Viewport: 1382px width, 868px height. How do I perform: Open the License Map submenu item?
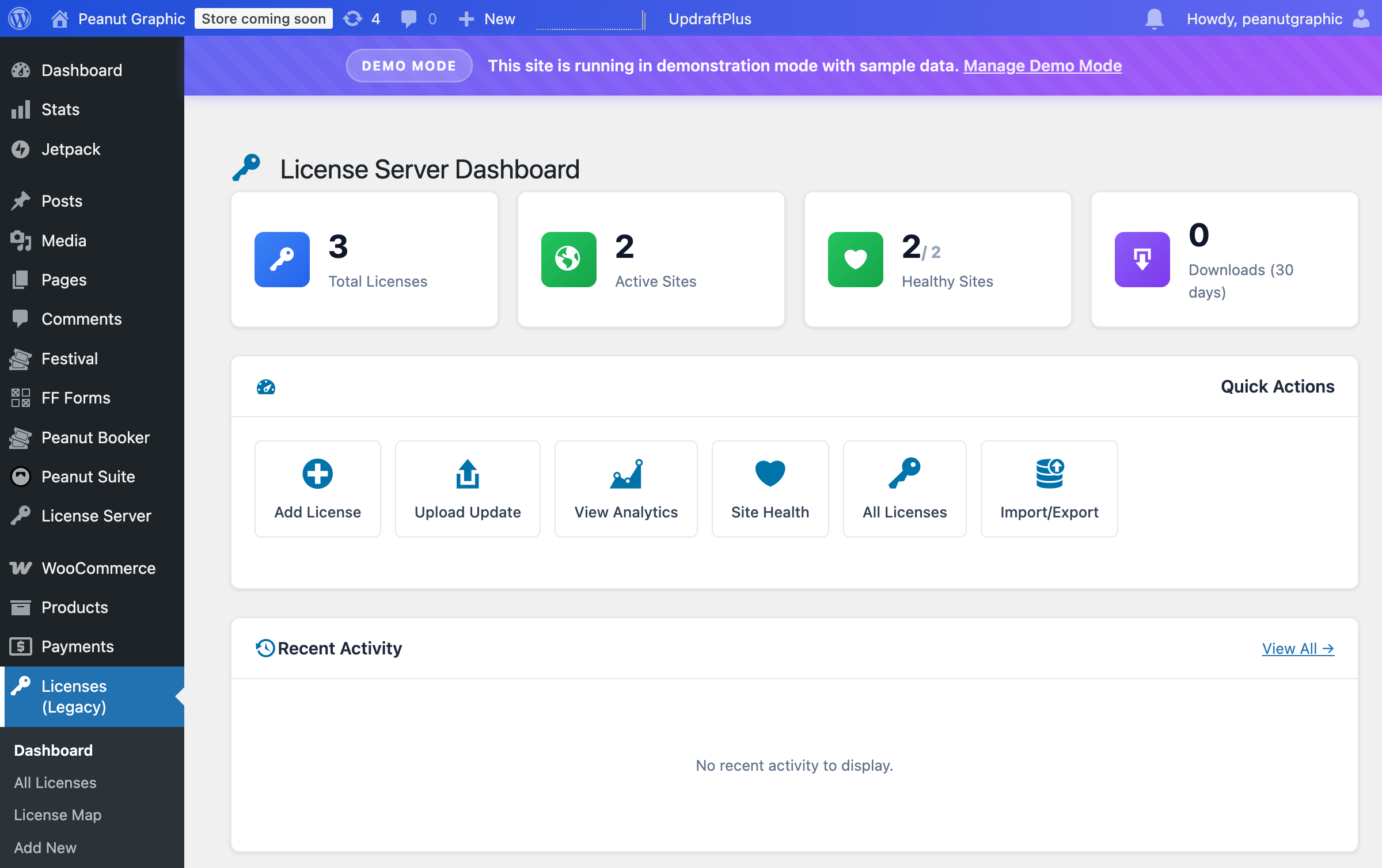[58, 815]
